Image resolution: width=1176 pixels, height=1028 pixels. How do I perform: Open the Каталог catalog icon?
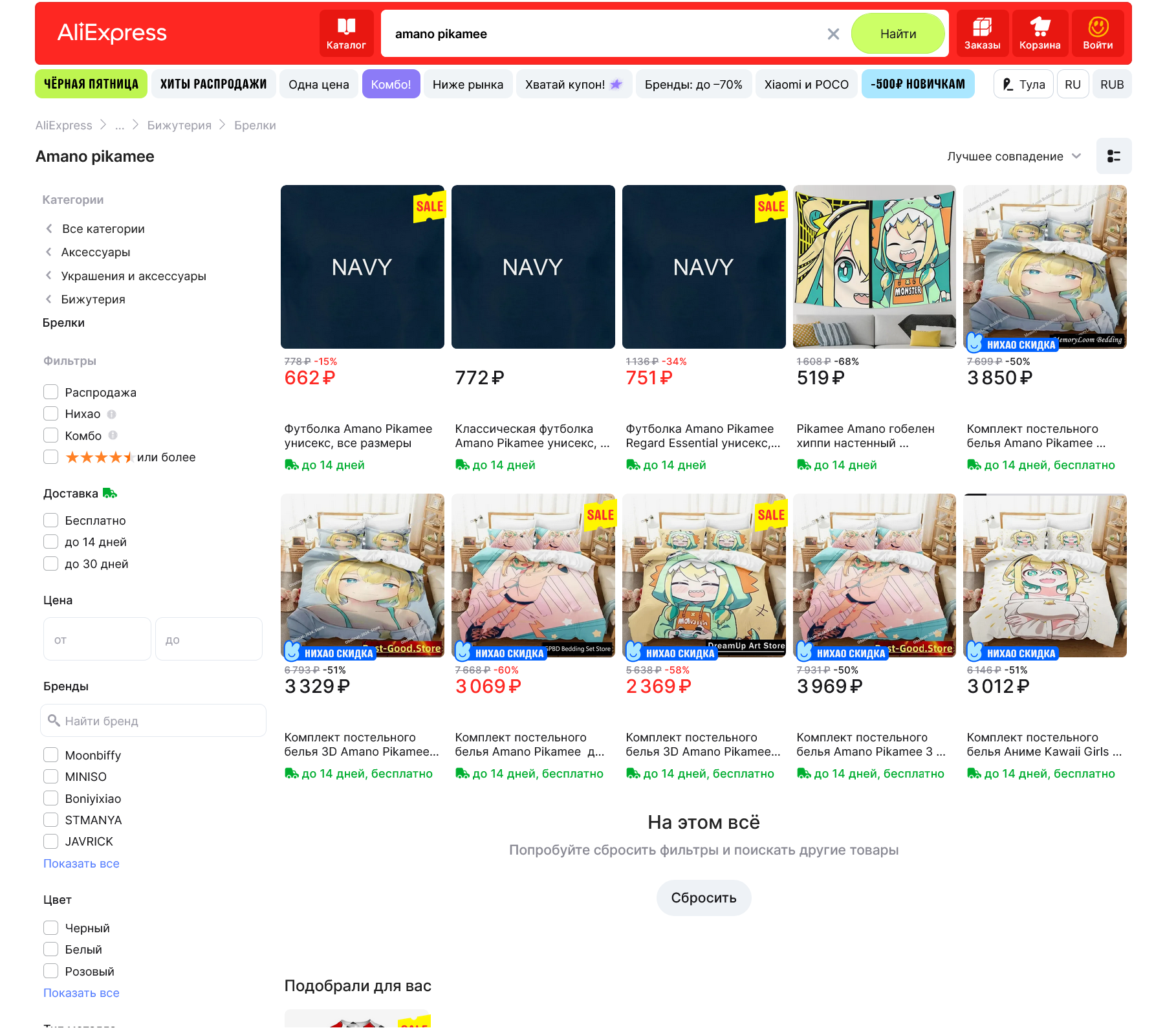(346, 33)
